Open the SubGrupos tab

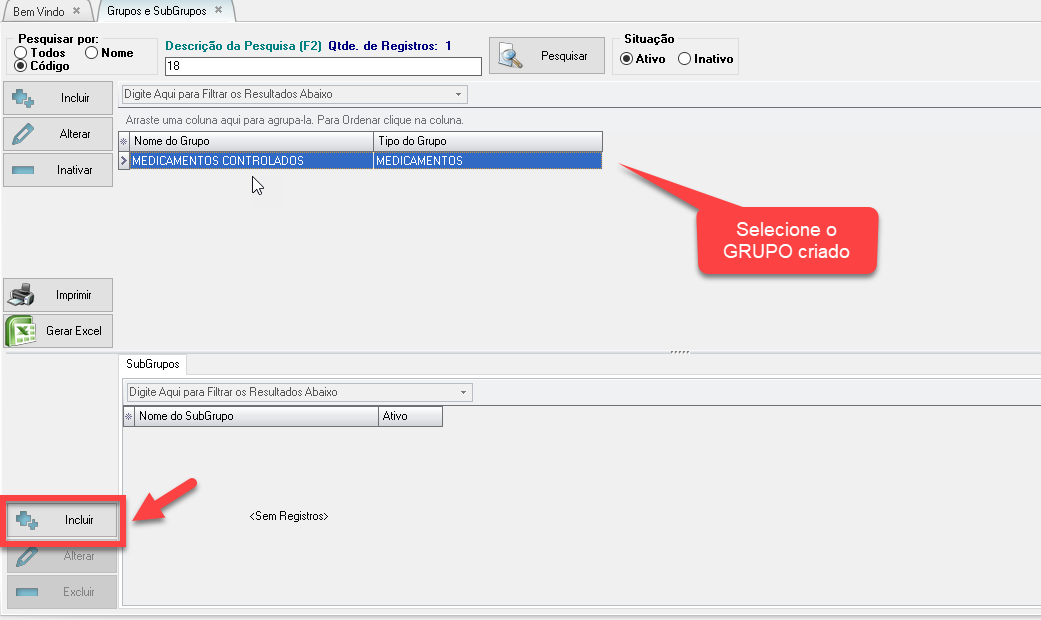[x=151, y=364]
